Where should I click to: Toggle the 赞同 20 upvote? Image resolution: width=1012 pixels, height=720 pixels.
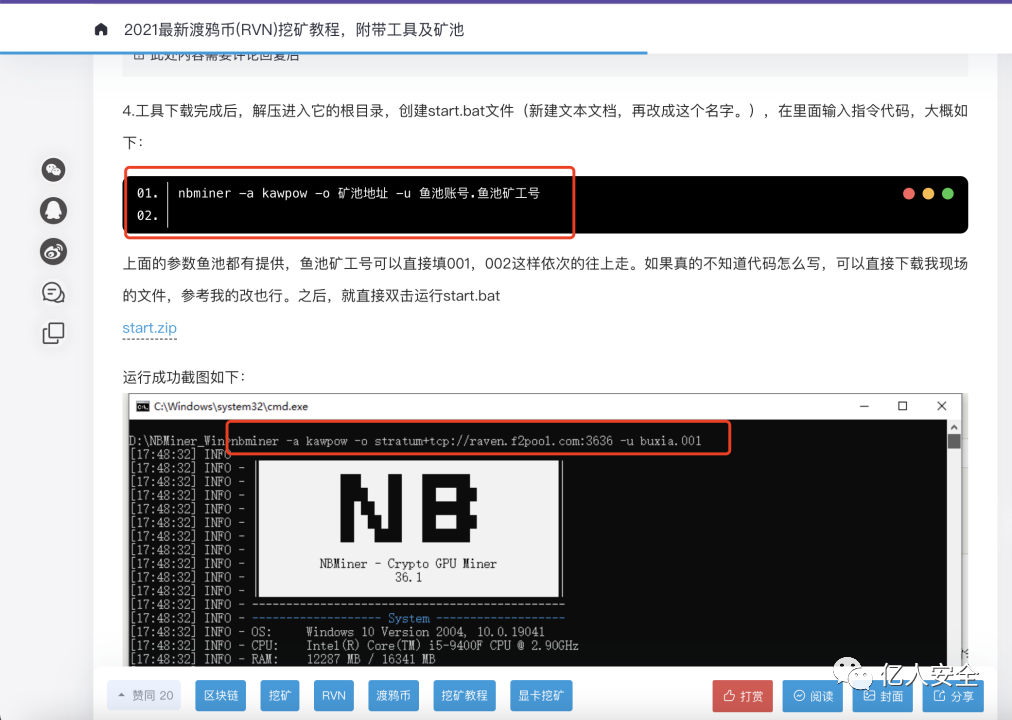pos(143,695)
